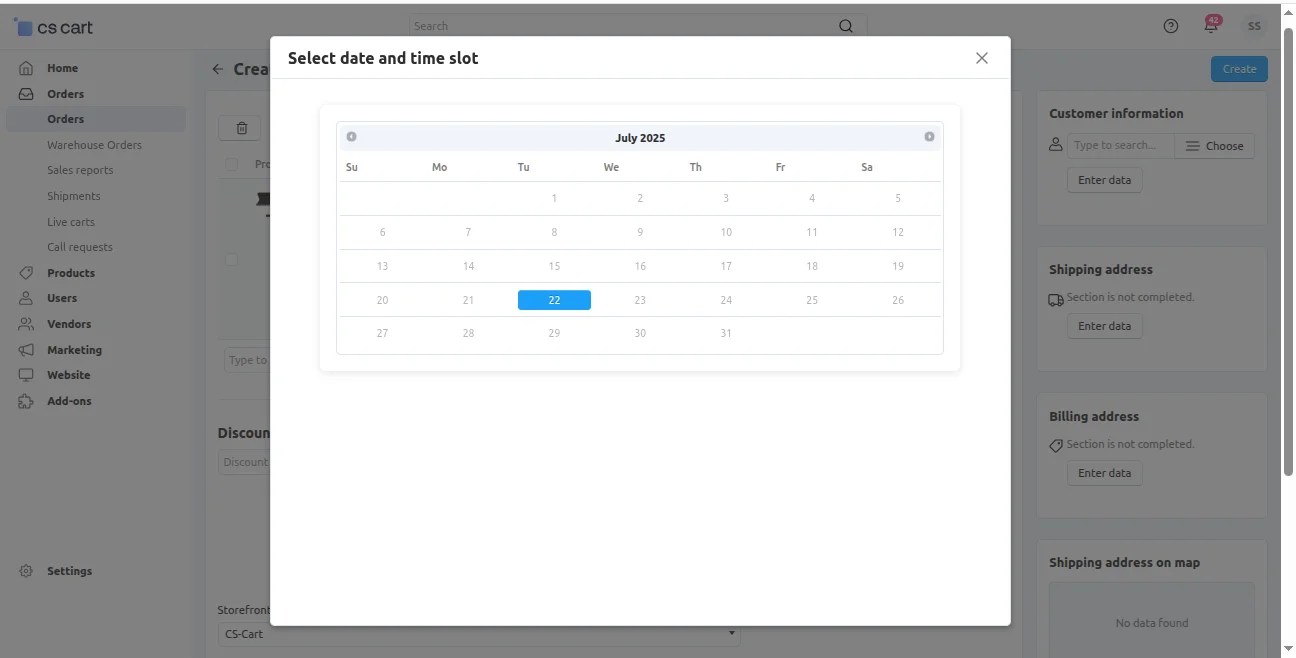The image size is (1296, 658).
Task: Click Enter data under Customer information
Action: [x=1104, y=180]
